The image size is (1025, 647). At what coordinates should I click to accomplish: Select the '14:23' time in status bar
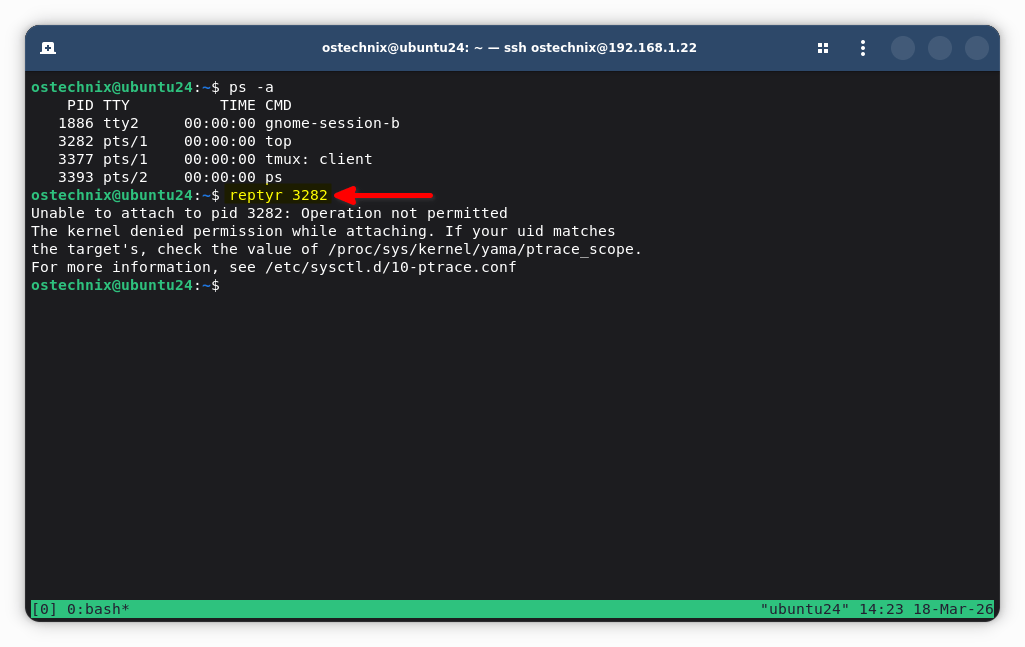pos(881,609)
